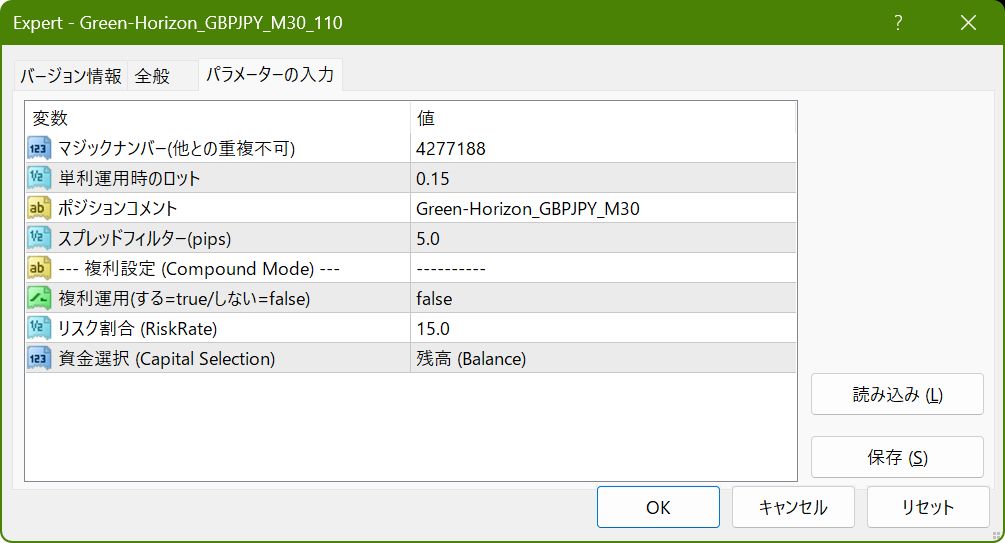Select the パラメーターの入力 tab
1005x543 pixels.
pos(269,75)
